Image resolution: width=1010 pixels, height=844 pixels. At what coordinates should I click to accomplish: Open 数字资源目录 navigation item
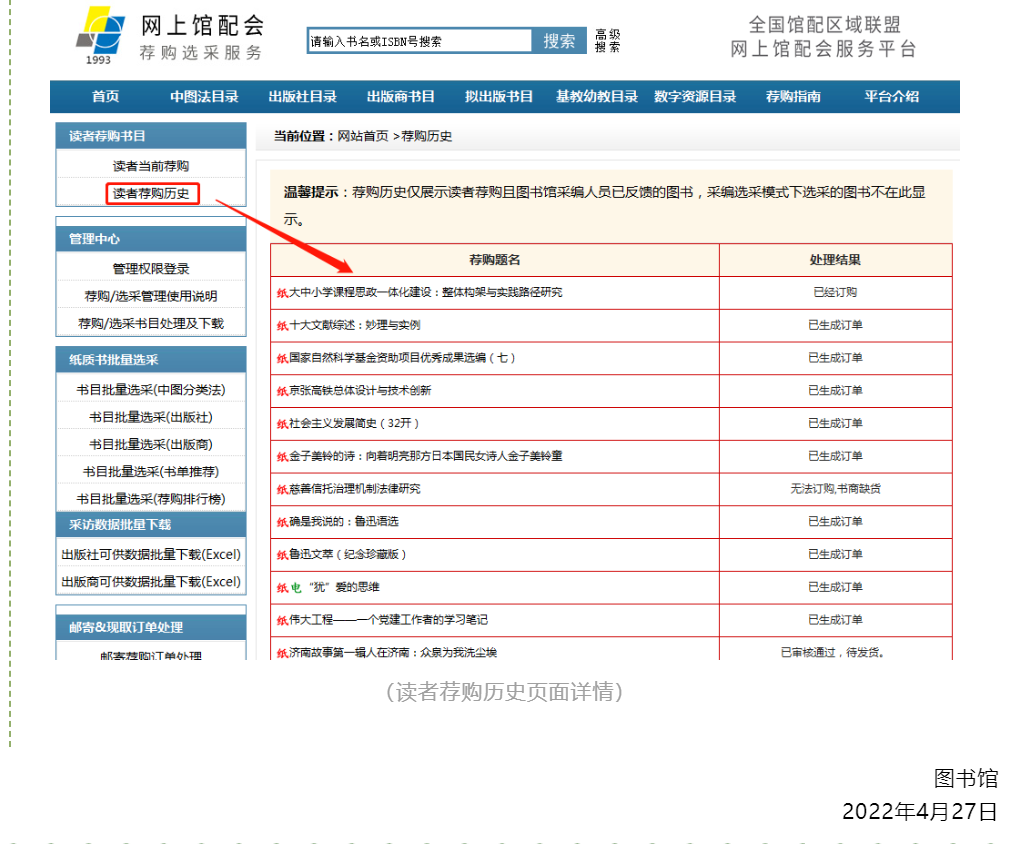pos(695,97)
